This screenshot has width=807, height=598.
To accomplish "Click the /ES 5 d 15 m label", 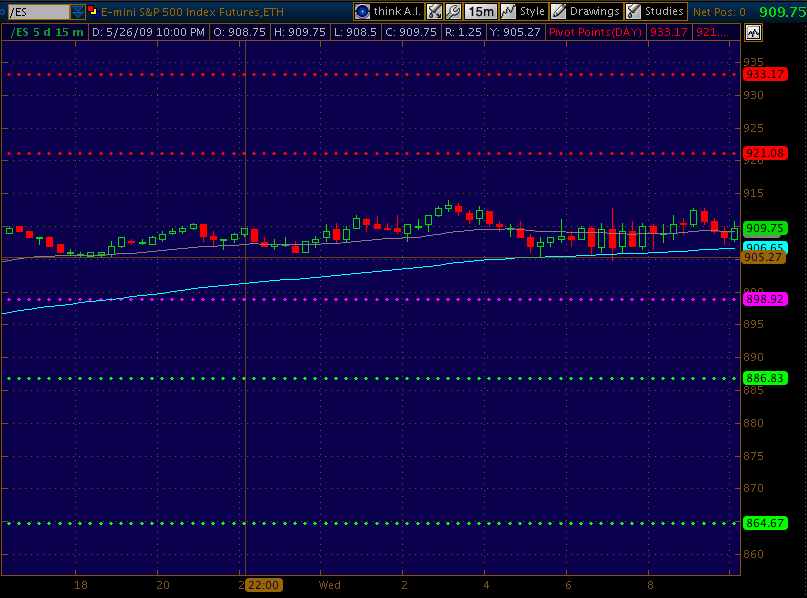I will (47, 32).
